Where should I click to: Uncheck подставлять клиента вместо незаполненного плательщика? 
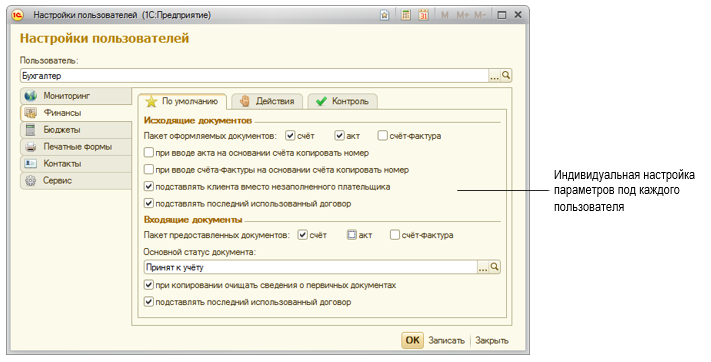(x=149, y=186)
